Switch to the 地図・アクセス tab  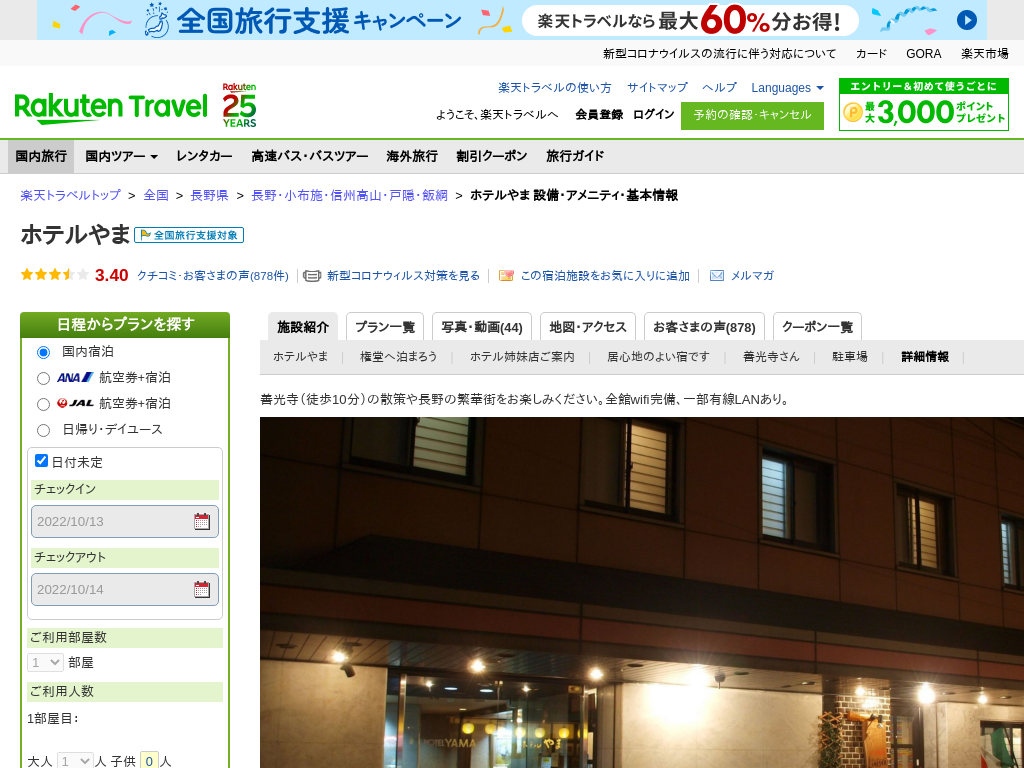click(588, 327)
